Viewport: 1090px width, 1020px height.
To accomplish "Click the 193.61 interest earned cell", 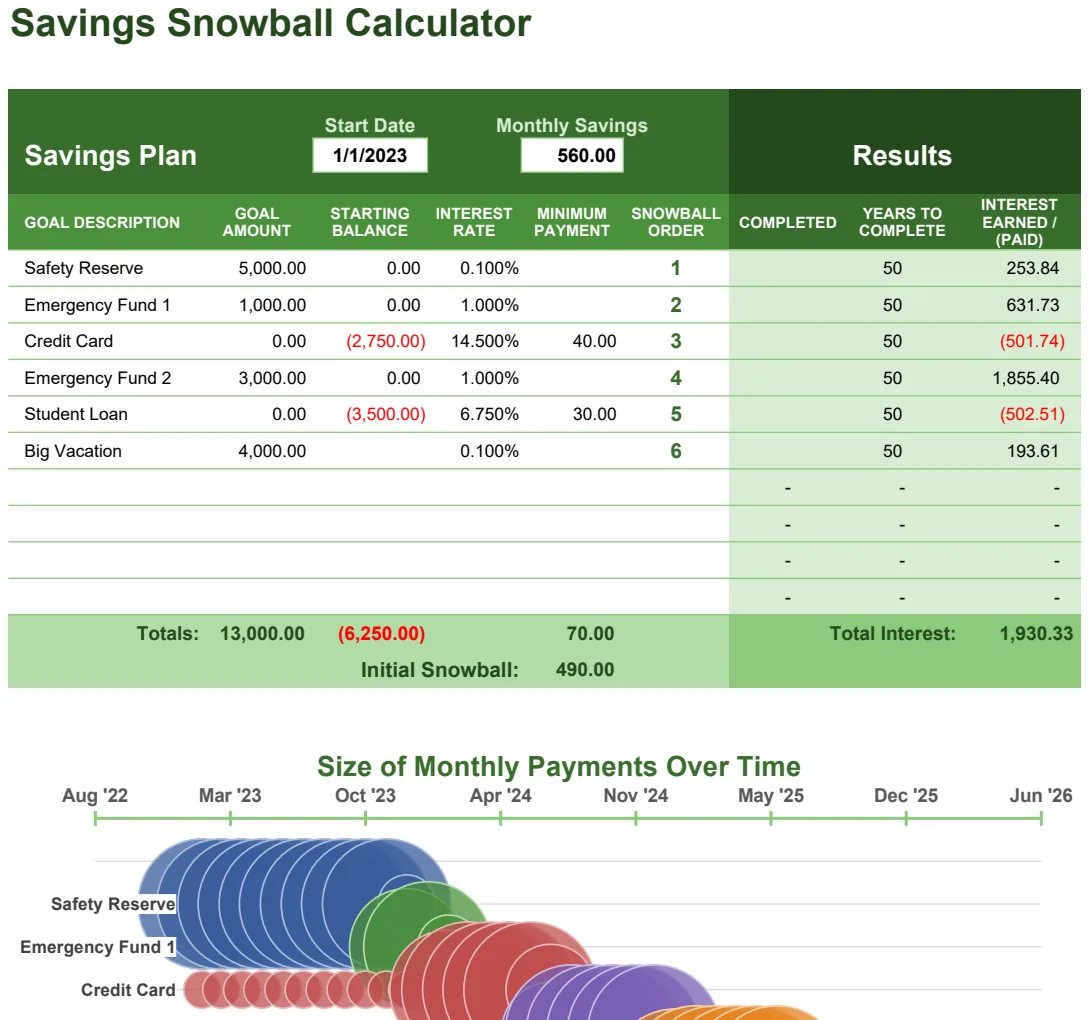I will (x=1032, y=451).
